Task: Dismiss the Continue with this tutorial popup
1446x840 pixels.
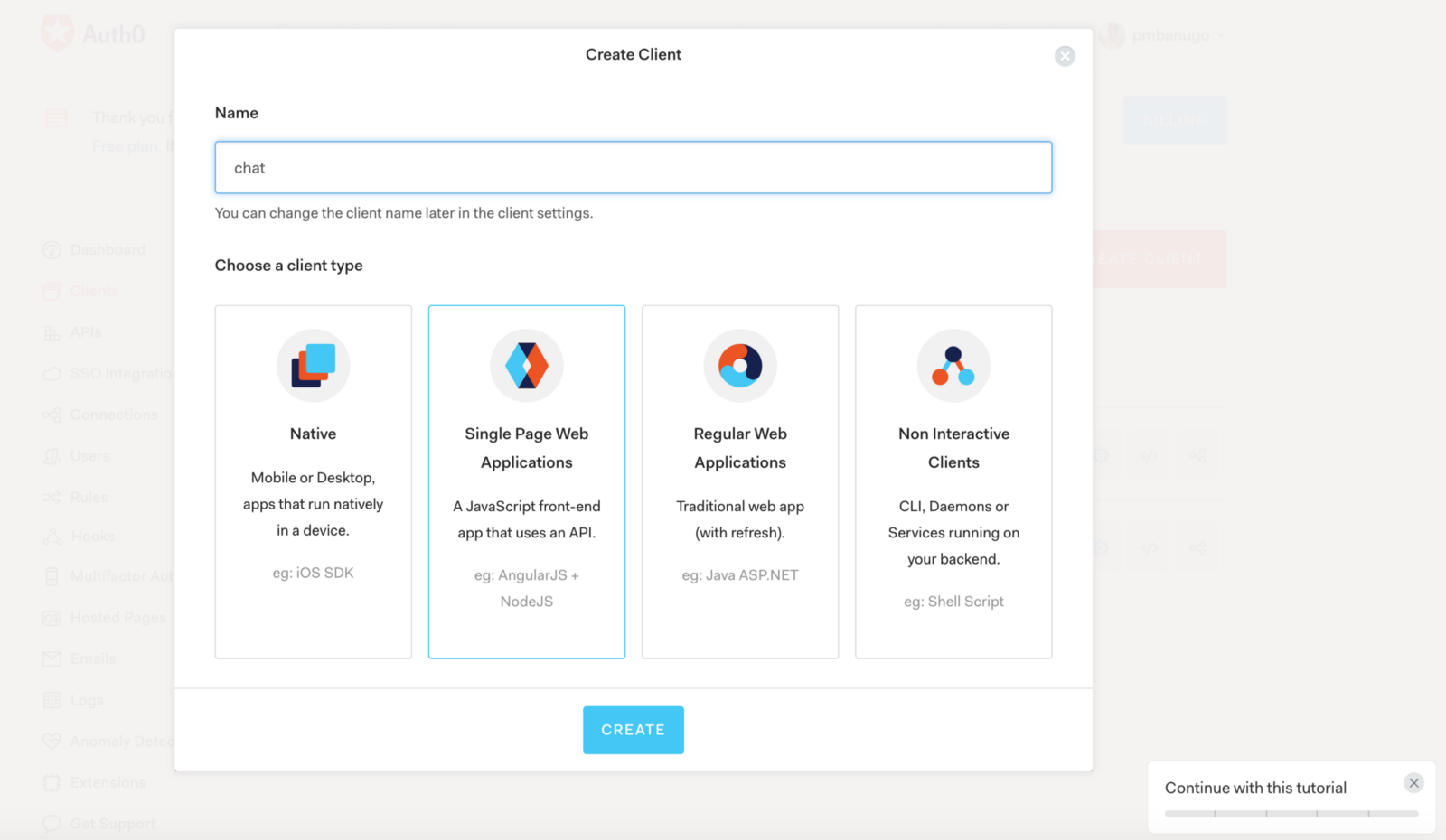Action: coord(1414,783)
